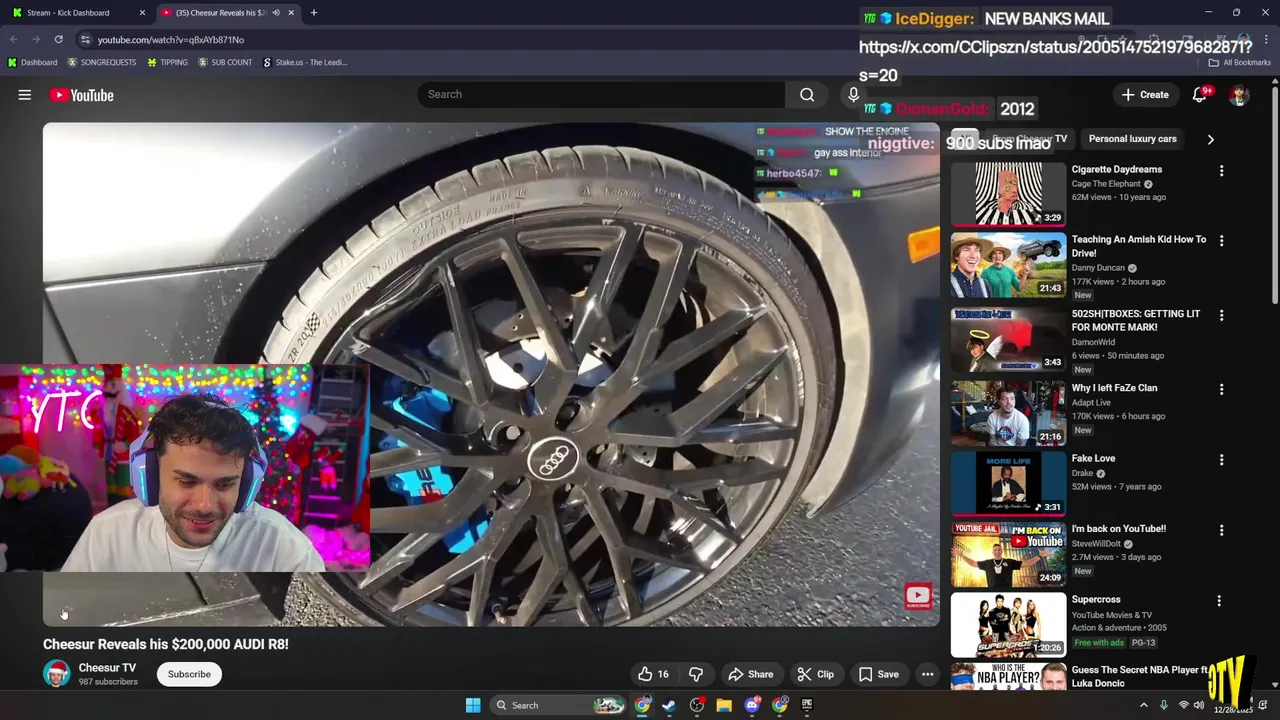Click the YouTube search input field

click(601, 94)
